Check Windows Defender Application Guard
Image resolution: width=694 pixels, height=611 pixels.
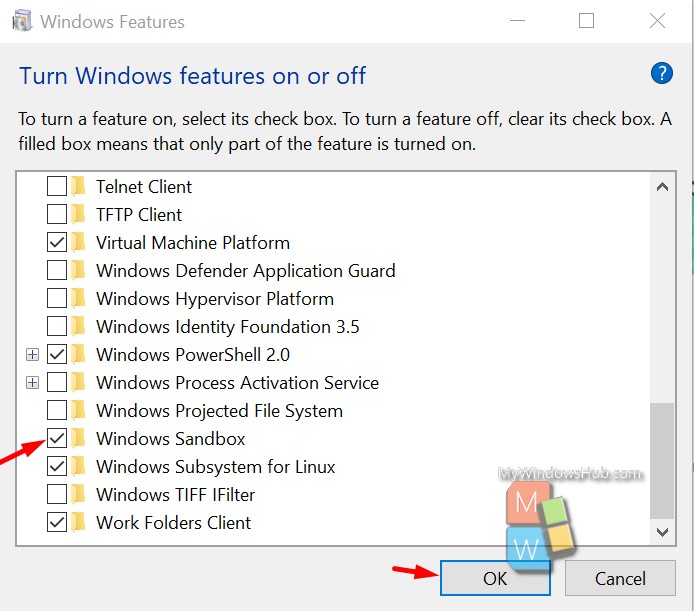pyautogui.click(x=57, y=270)
